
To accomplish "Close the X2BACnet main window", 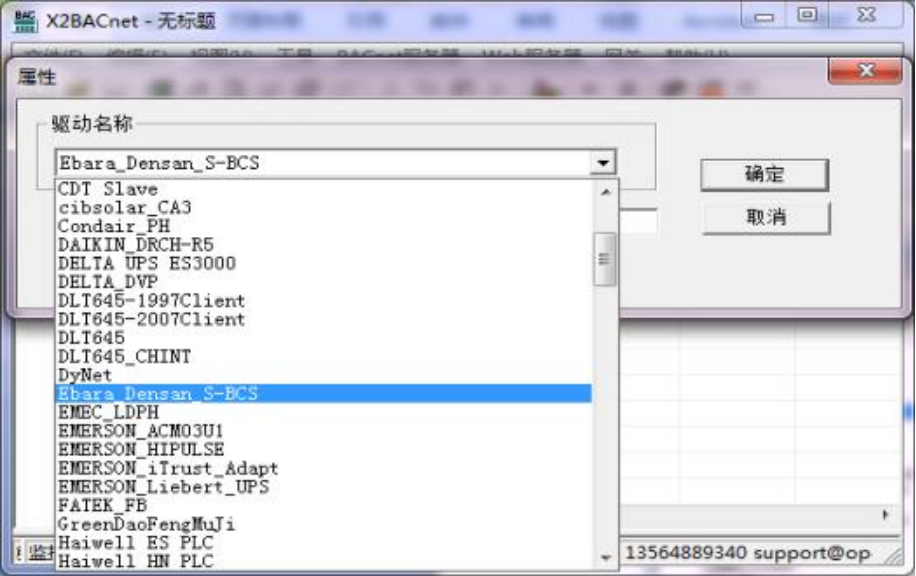I will (x=866, y=15).
